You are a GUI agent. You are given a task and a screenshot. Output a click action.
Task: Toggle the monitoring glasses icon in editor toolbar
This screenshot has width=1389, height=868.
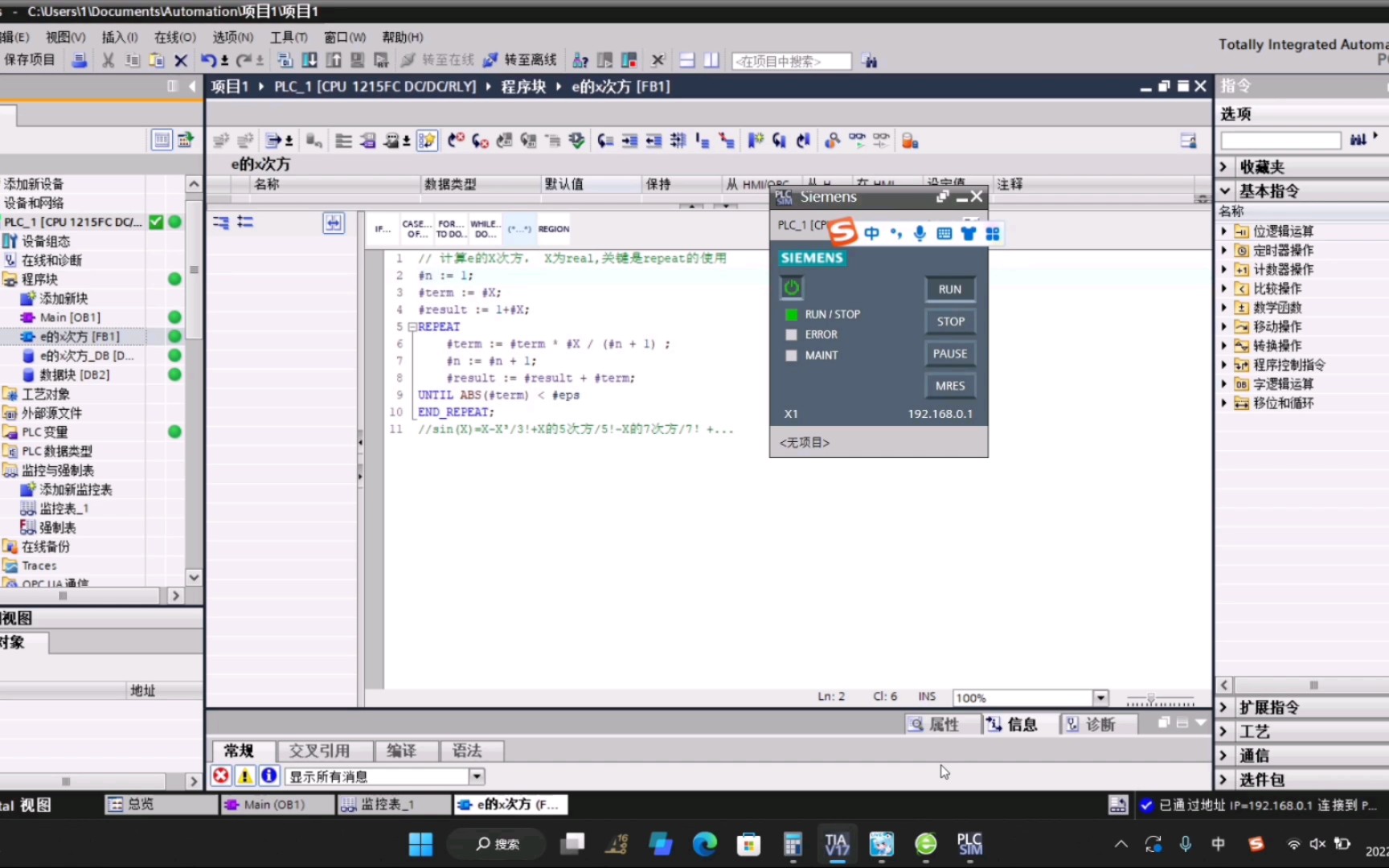(858, 141)
